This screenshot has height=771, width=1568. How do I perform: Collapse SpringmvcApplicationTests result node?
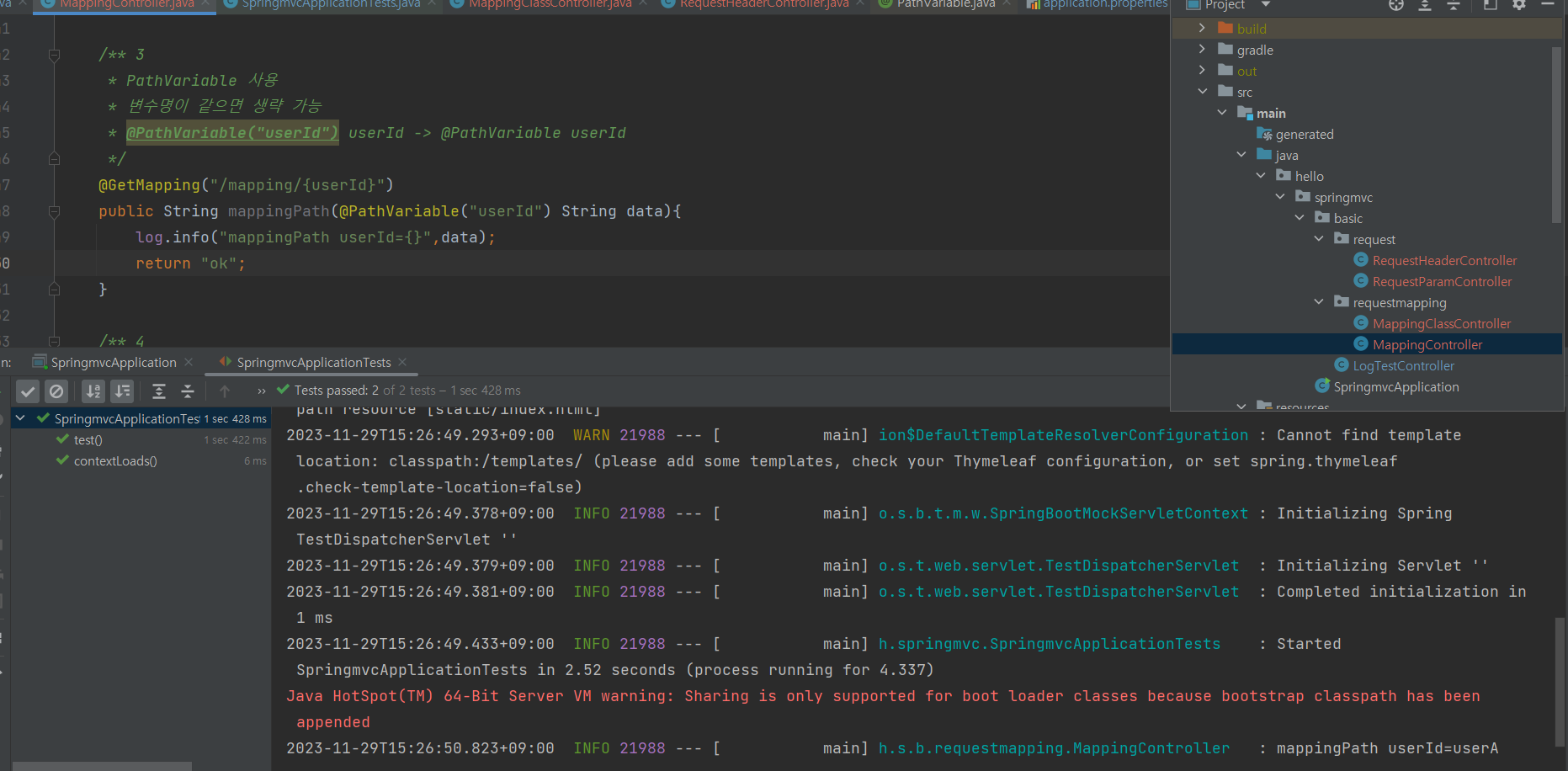coord(20,417)
